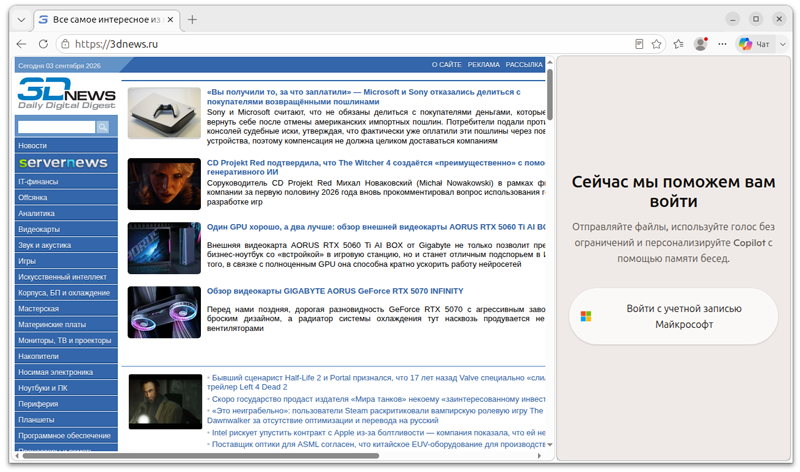
Task: Open the Steam вампирскую игру news link
Action: [x=376, y=415]
